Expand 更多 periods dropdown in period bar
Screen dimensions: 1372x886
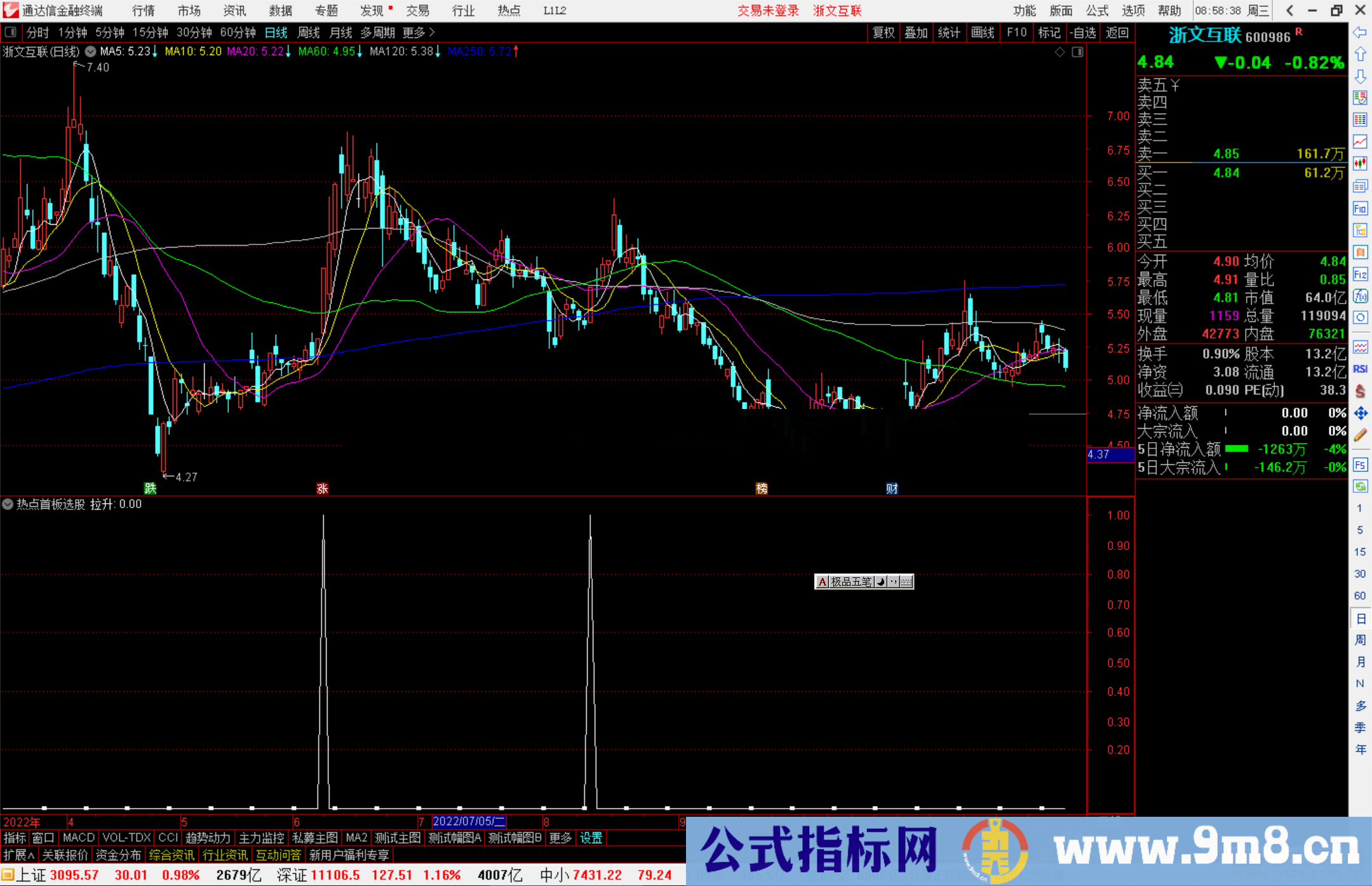[x=414, y=32]
